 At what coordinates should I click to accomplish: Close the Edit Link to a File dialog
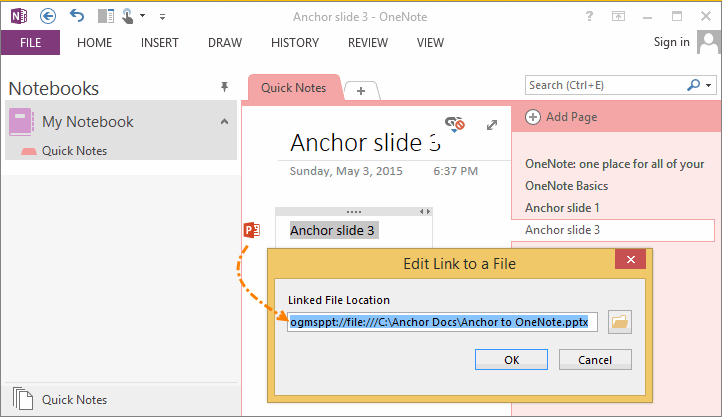(x=630, y=260)
